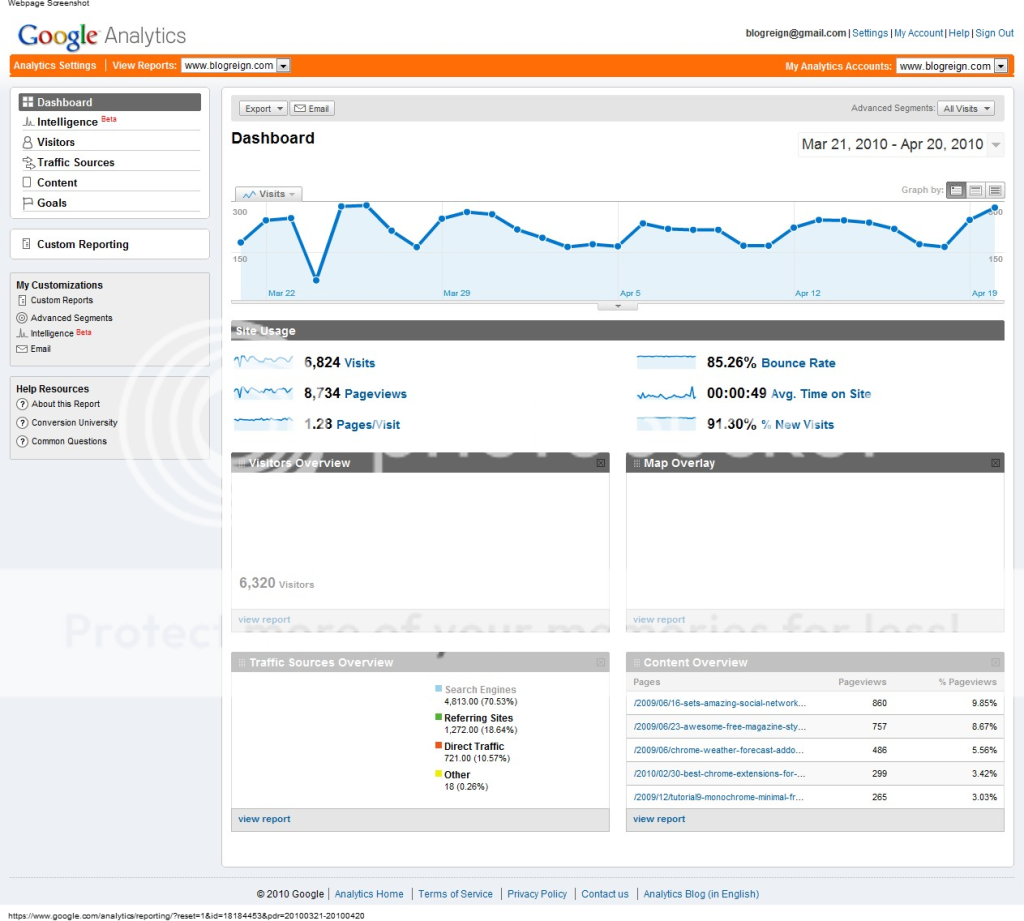Image resolution: width=1024 pixels, height=921 pixels.
Task: Open the About this Report link
Action: coord(65,404)
